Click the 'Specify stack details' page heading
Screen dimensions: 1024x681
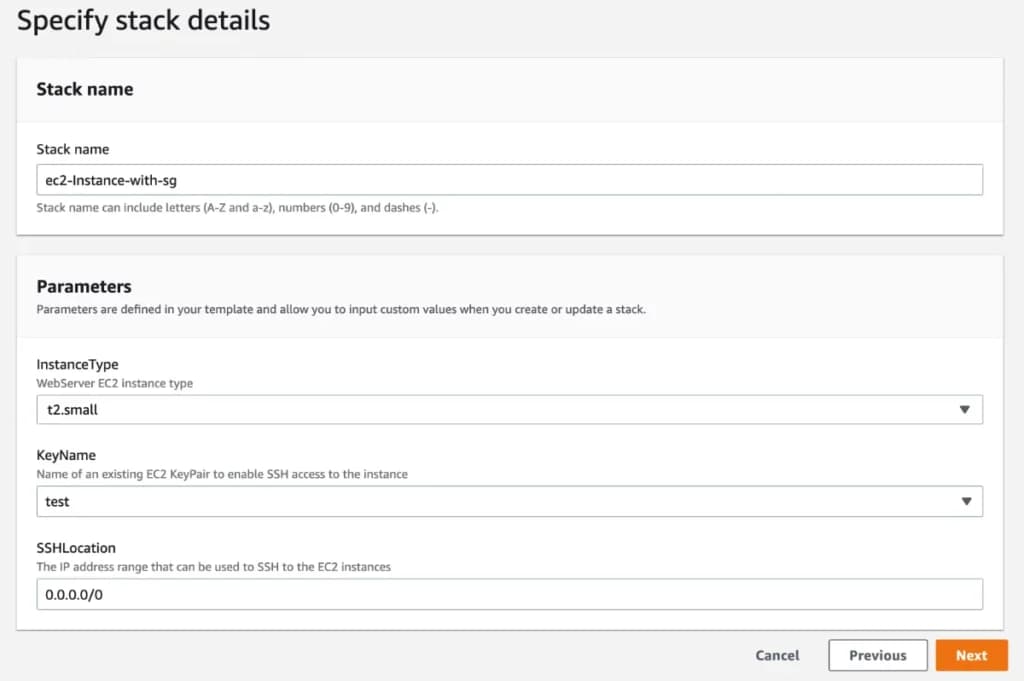coord(143,21)
